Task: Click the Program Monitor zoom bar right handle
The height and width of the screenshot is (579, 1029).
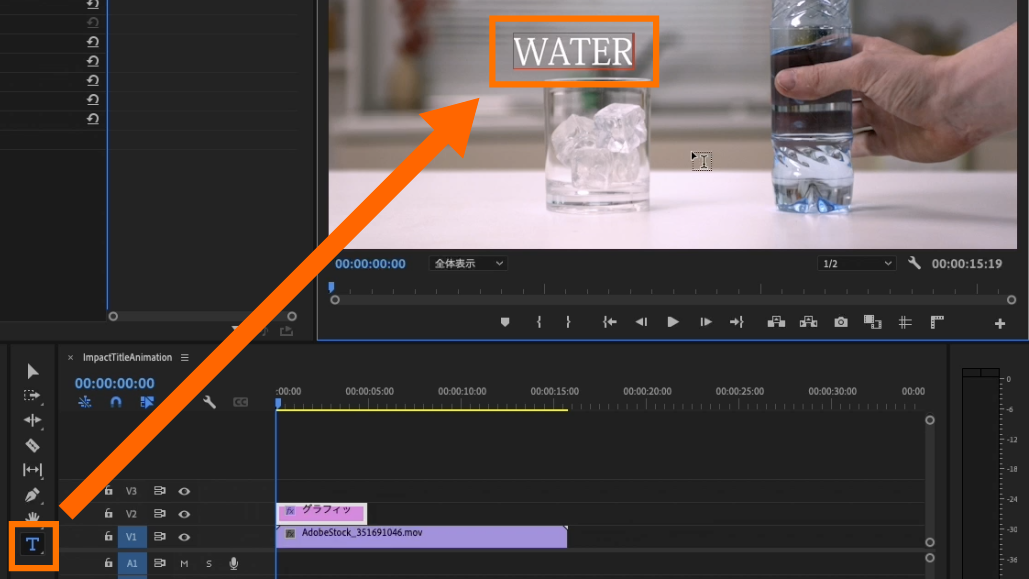Action: click(x=1011, y=300)
